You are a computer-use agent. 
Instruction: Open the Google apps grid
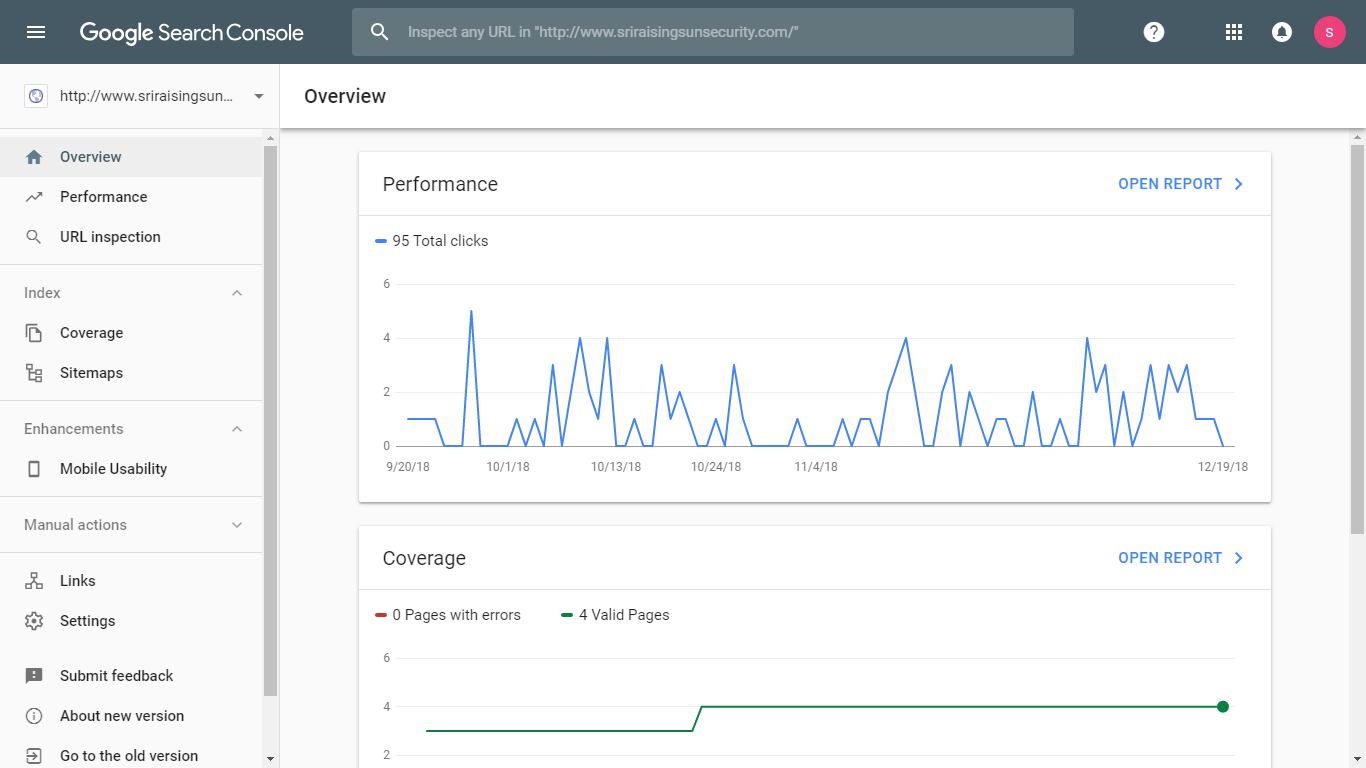point(1234,32)
